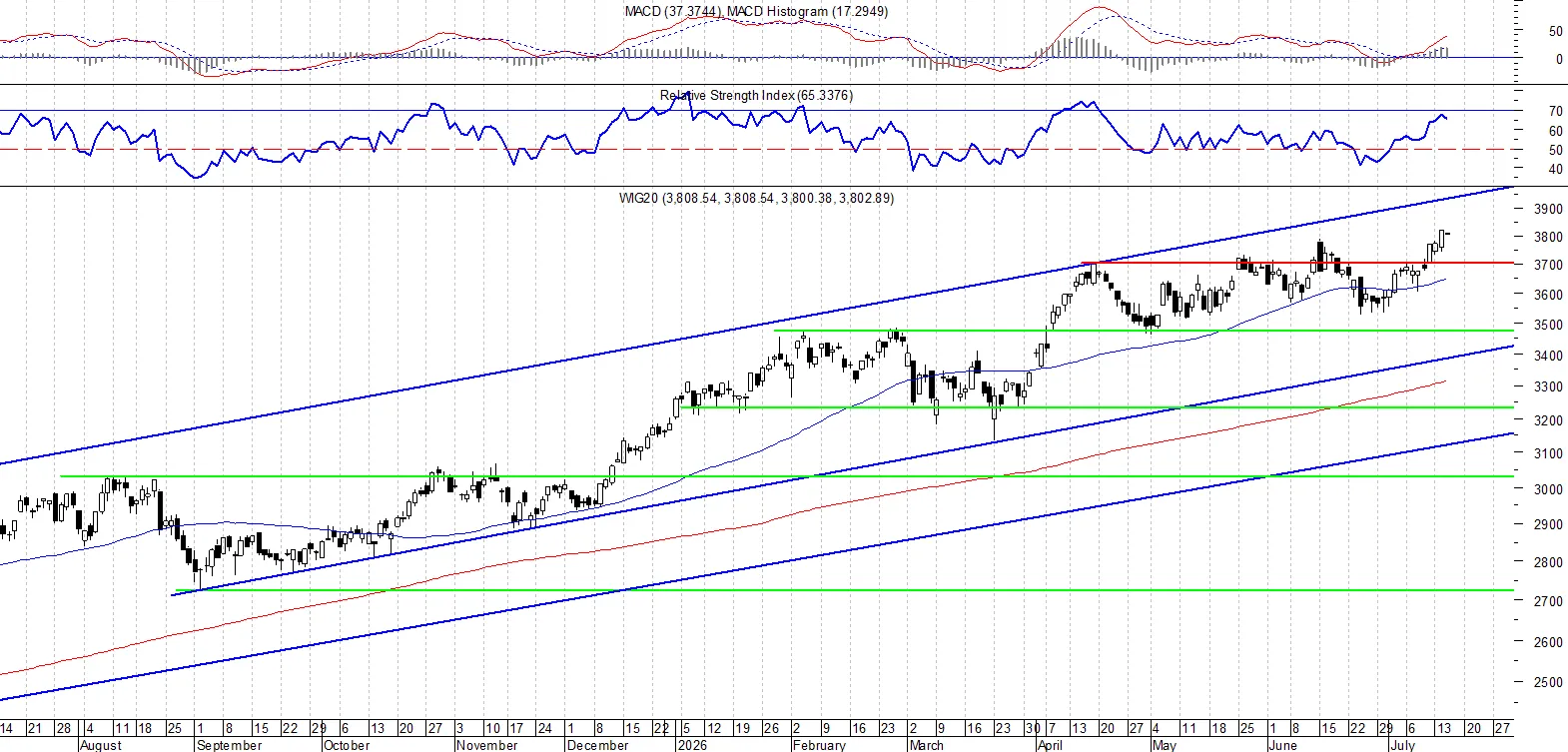Click the RSI 70 level label
Viewport: 1568px width, 752px height.
pyautogui.click(x=1555, y=111)
